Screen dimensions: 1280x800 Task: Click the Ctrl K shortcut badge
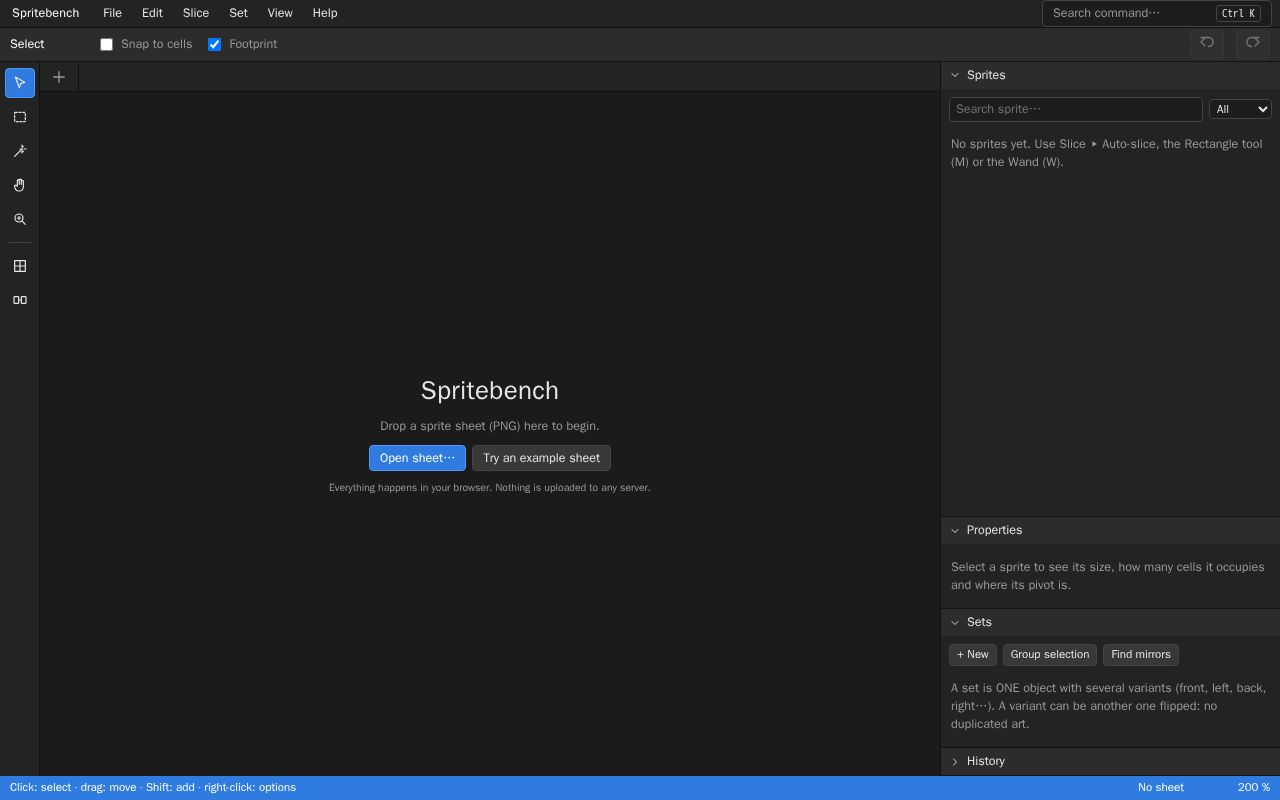(1238, 13)
